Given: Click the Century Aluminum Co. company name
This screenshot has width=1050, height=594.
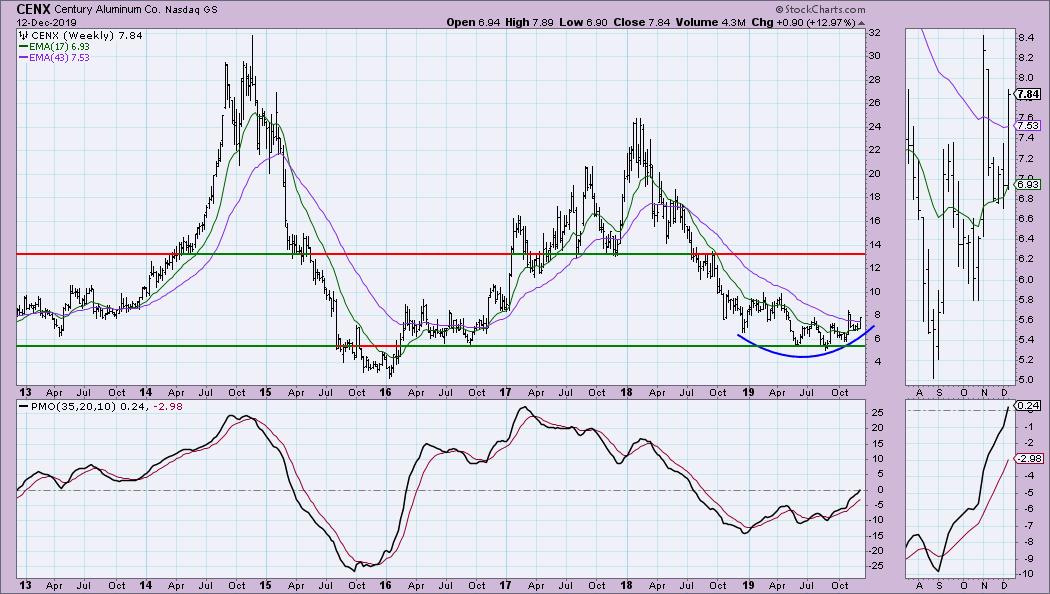Looking at the screenshot, I should (108, 10).
